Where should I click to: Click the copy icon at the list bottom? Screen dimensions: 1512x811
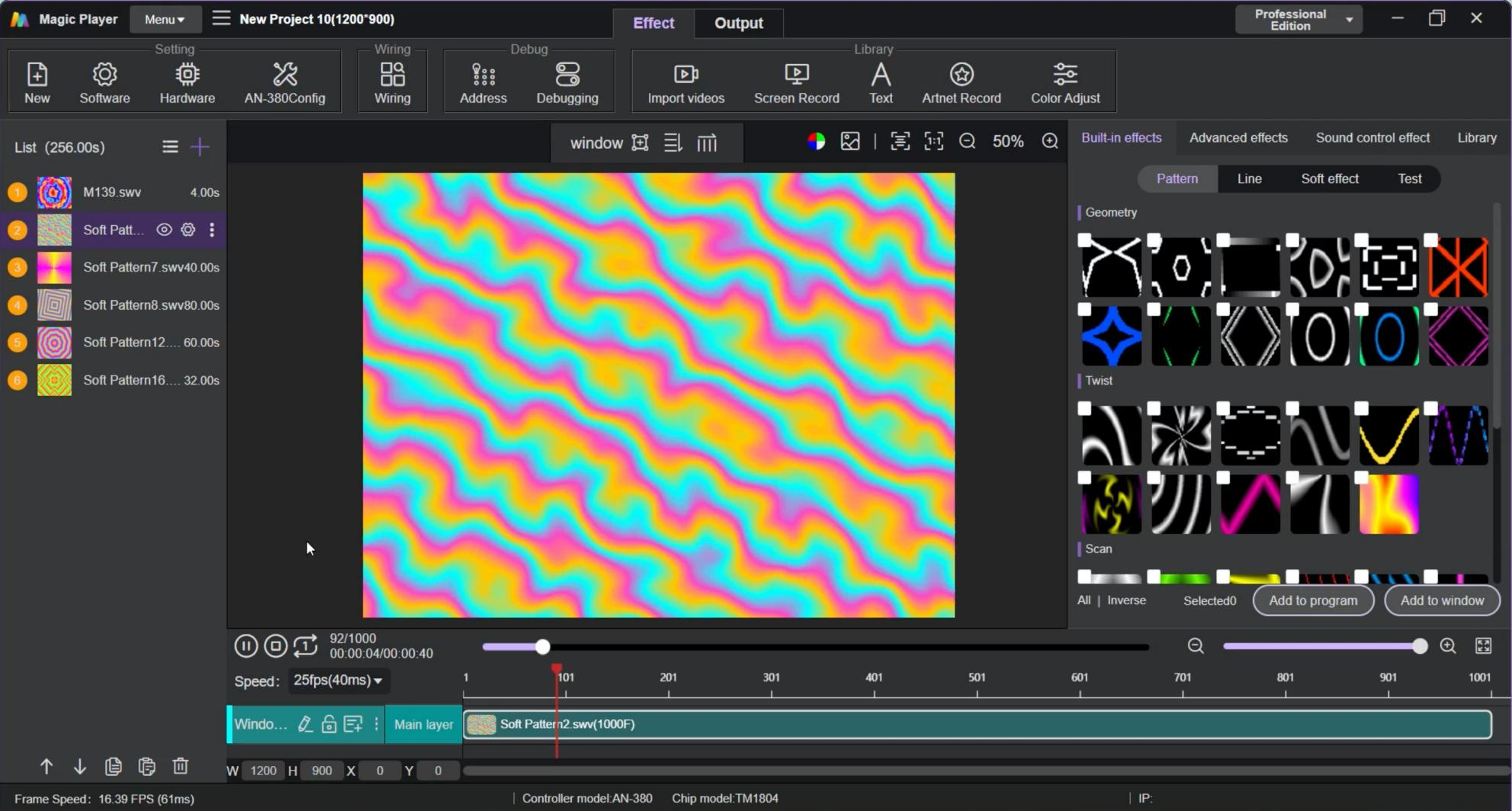(113, 766)
